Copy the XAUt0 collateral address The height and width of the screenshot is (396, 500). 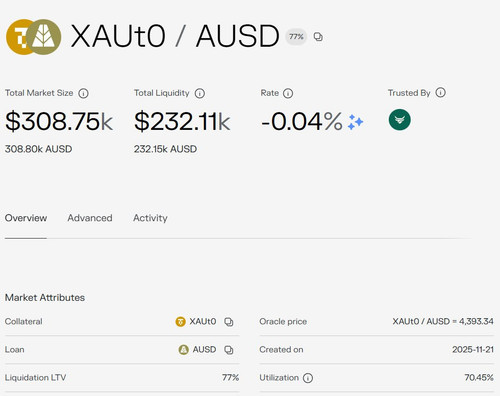pyautogui.click(x=229, y=322)
